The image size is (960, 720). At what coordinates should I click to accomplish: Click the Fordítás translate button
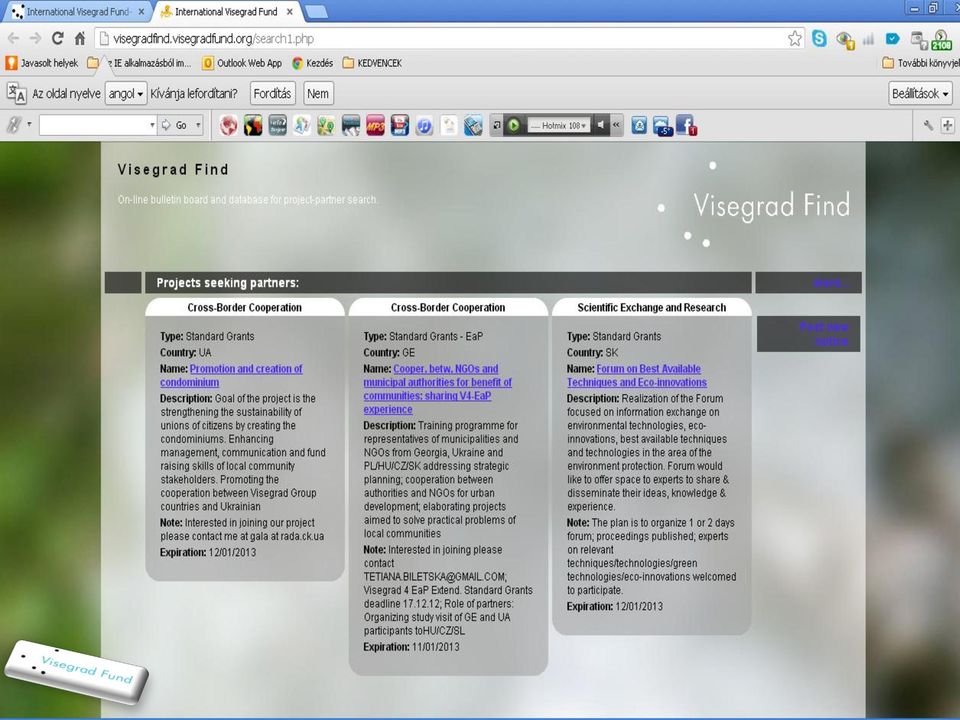[x=272, y=94]
